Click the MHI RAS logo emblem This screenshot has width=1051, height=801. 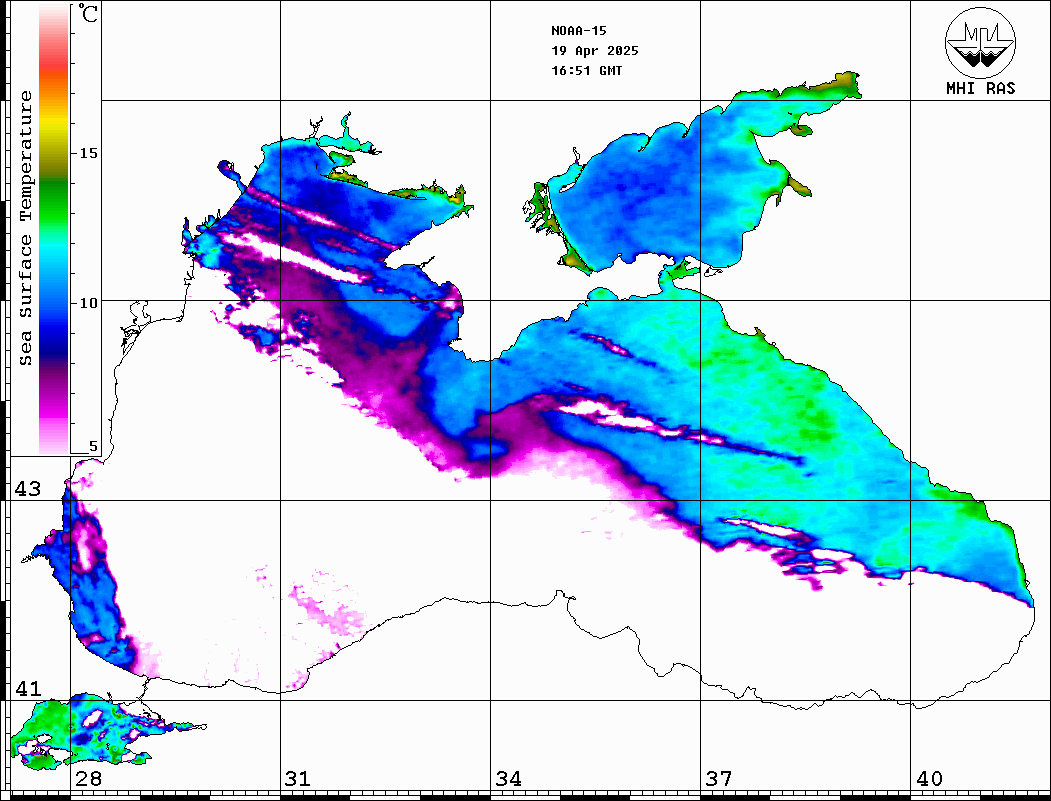tap(980, 42)
